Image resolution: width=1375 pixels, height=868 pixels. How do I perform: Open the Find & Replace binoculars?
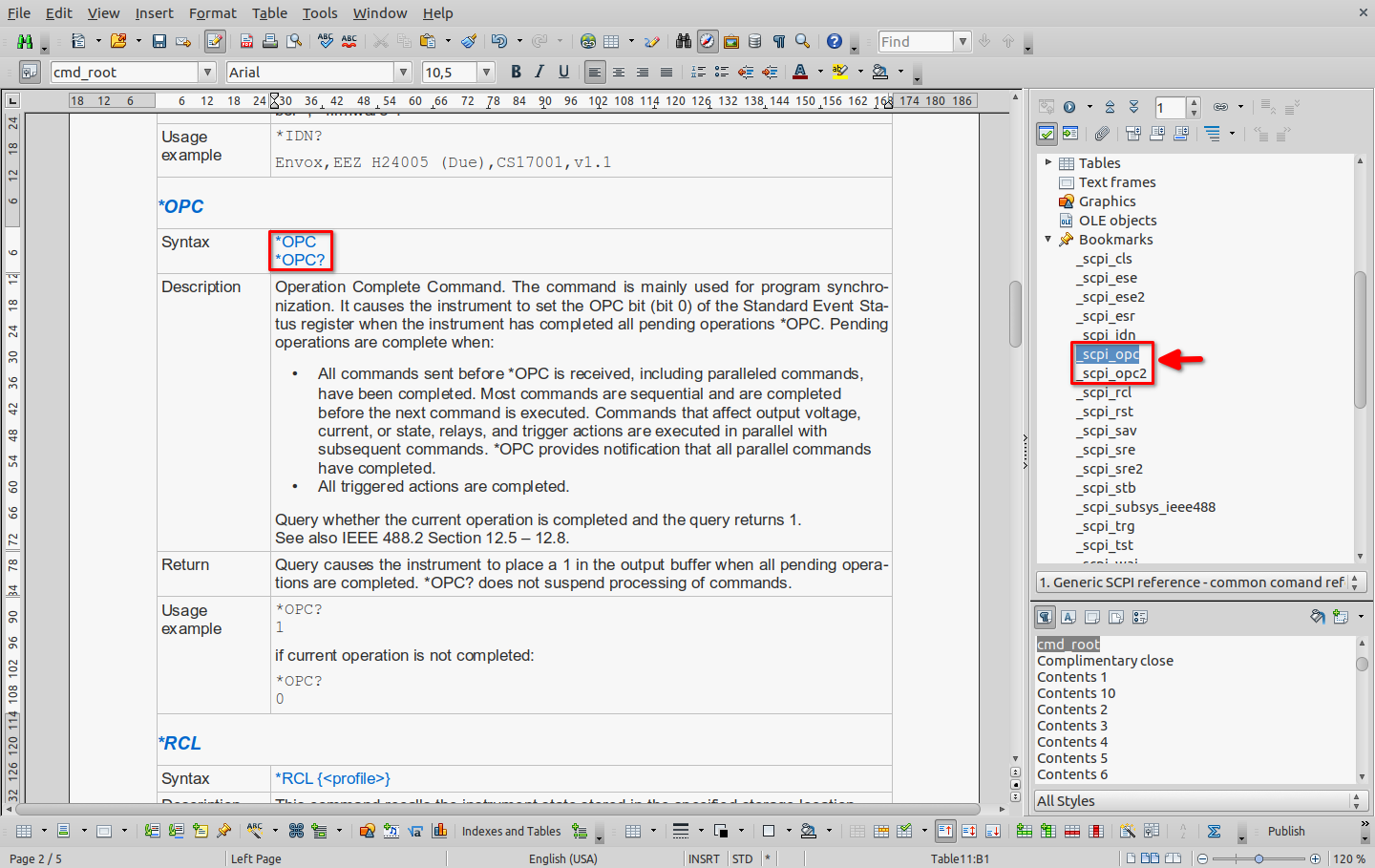pyautogui.click(x=683, y=41)
